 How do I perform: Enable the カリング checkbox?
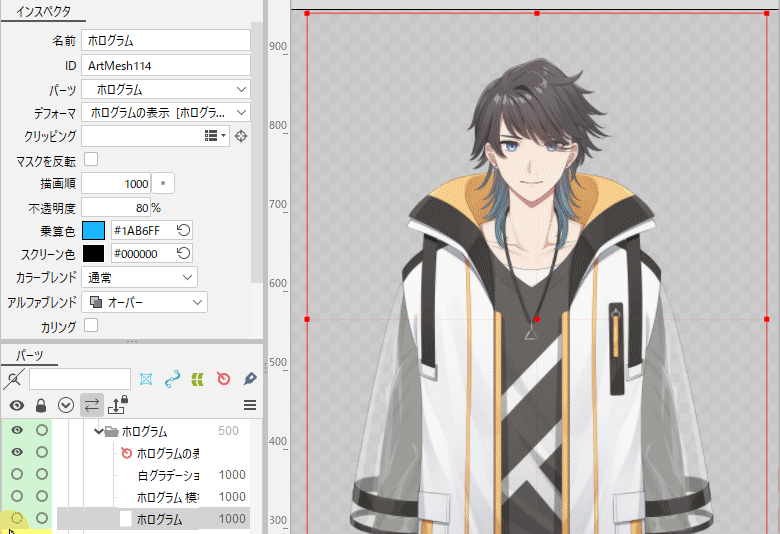(x=91, y=325)
